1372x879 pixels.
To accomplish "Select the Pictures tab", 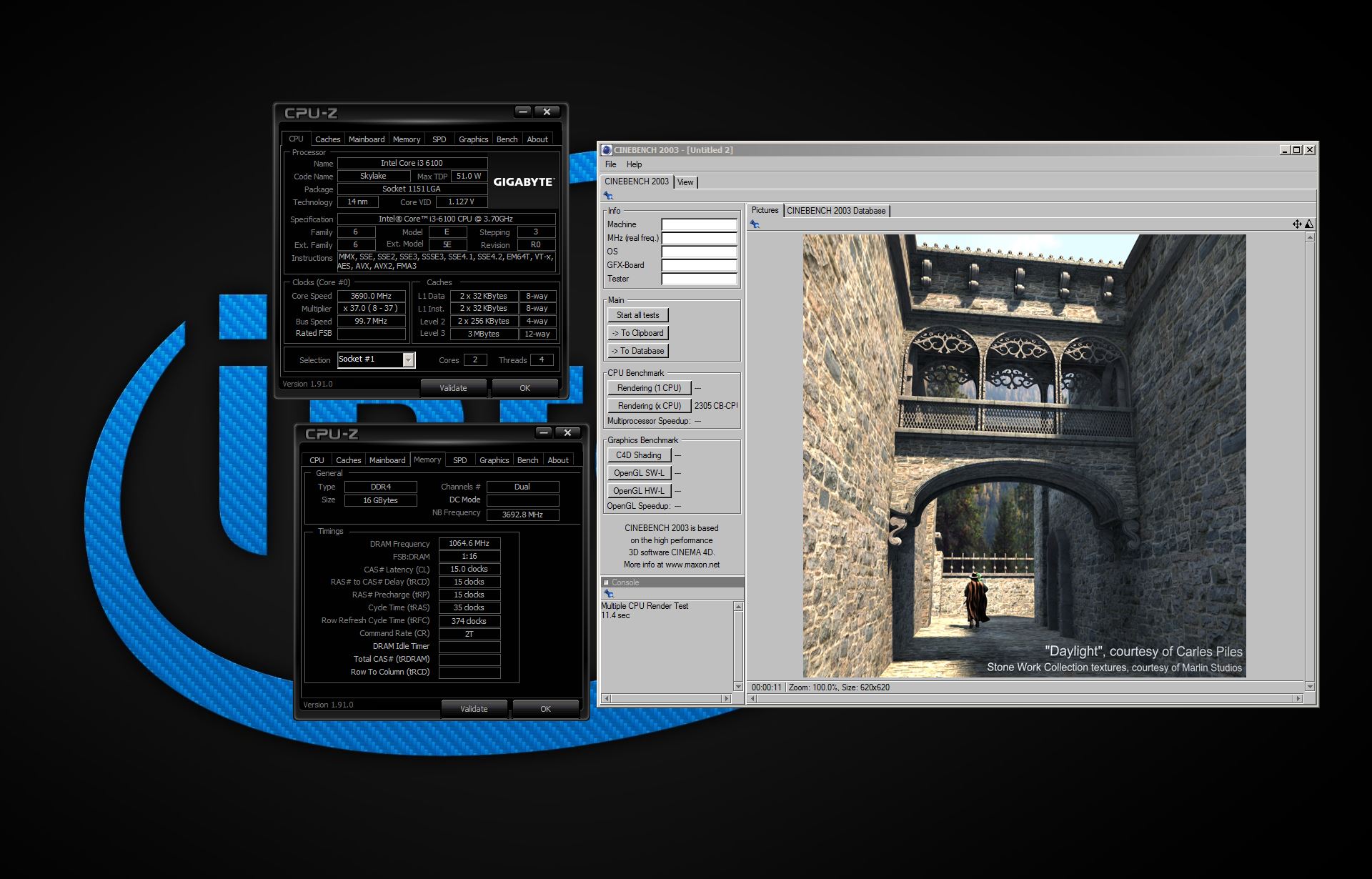I will [765, 210].
